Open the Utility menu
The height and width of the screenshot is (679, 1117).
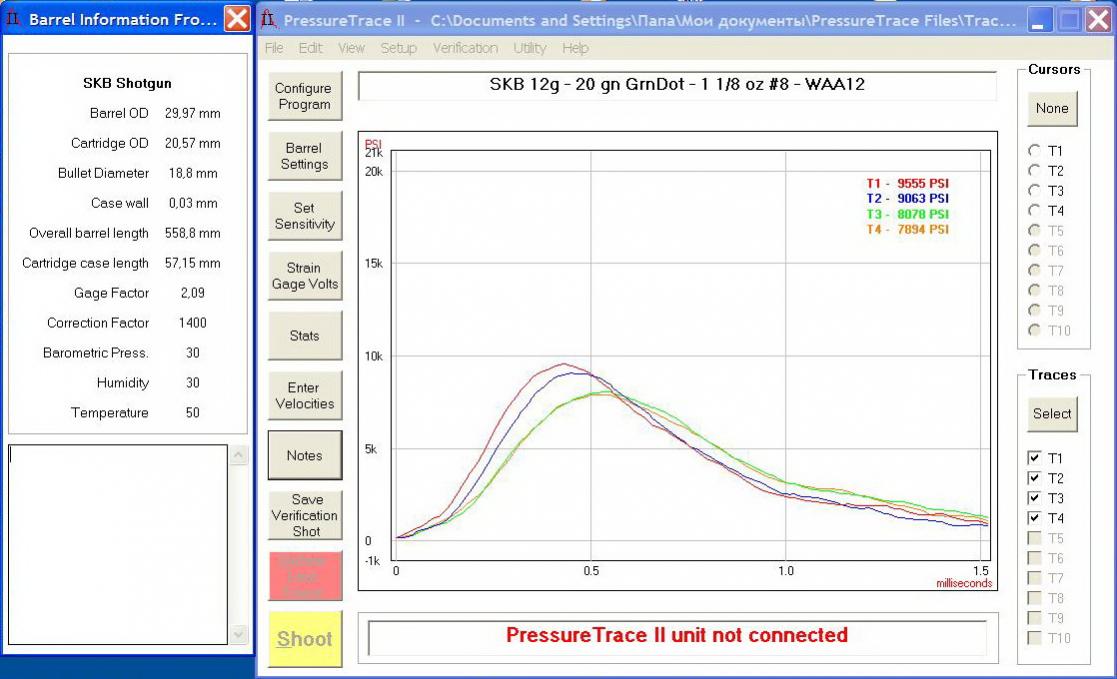530,48
